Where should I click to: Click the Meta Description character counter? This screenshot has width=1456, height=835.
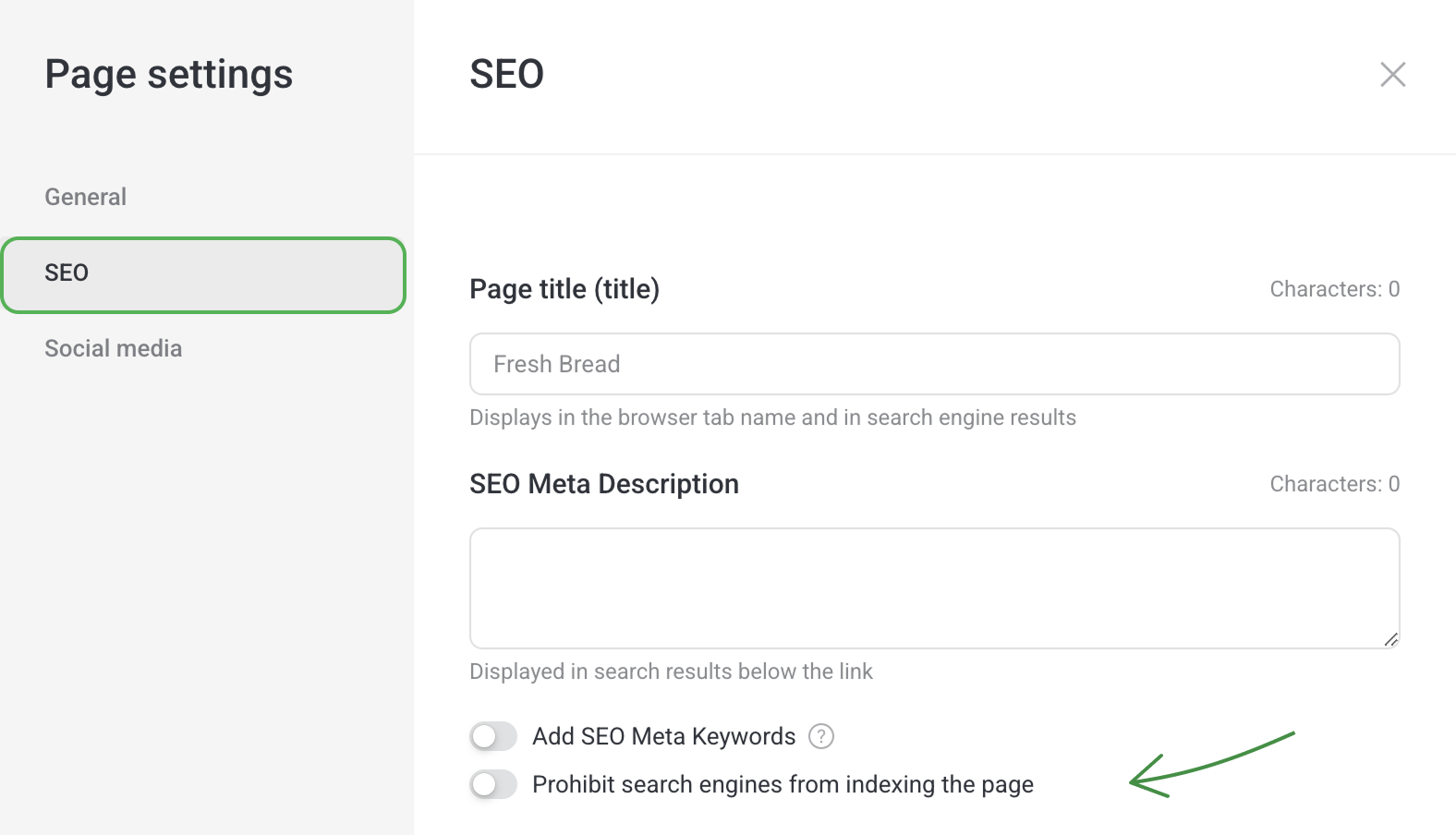[1334, 484]
